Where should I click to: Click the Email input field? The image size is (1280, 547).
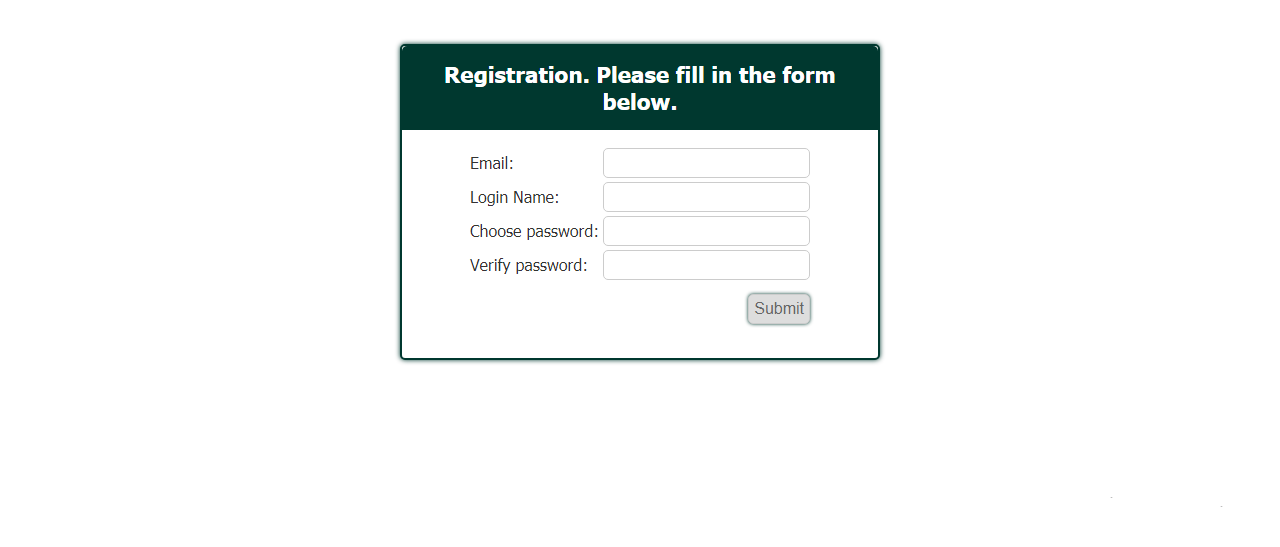[706, 163]
